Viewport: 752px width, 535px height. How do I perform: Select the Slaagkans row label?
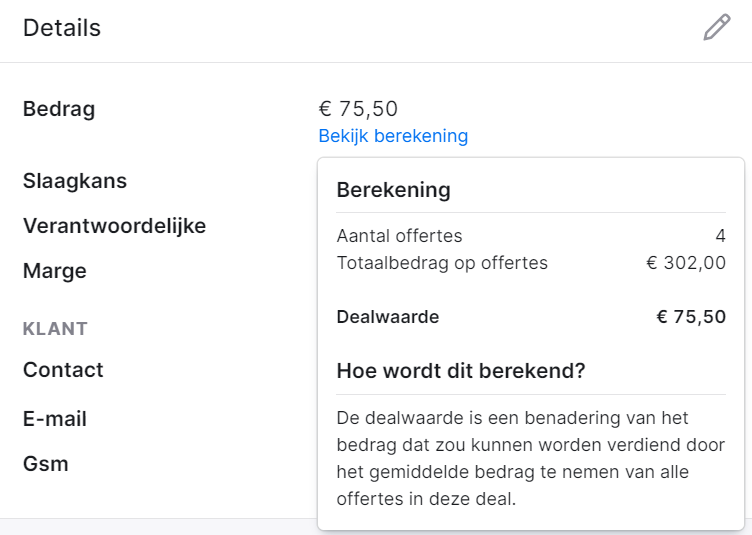pyautogui.click(x=75, y=181)
